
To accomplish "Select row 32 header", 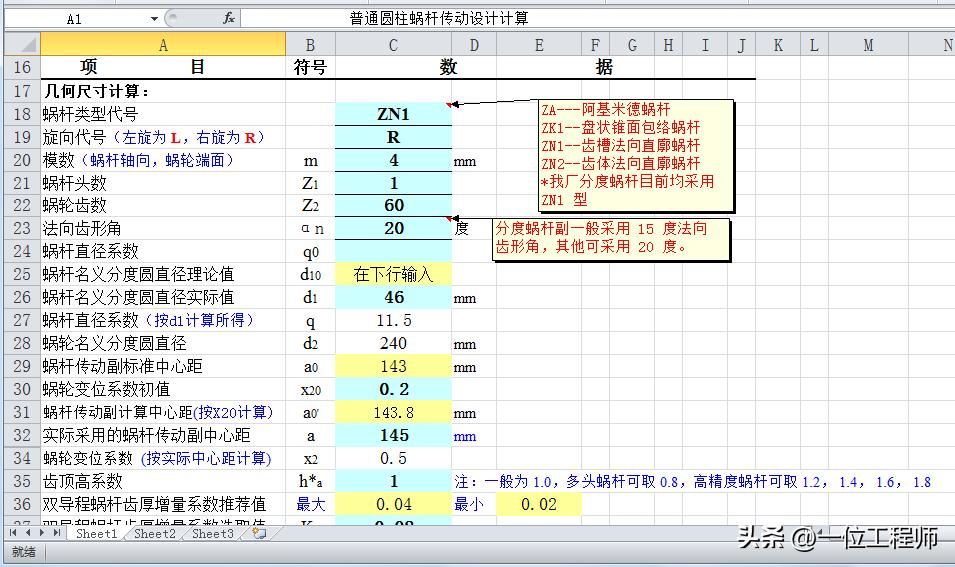I will (x=22, y=435).
